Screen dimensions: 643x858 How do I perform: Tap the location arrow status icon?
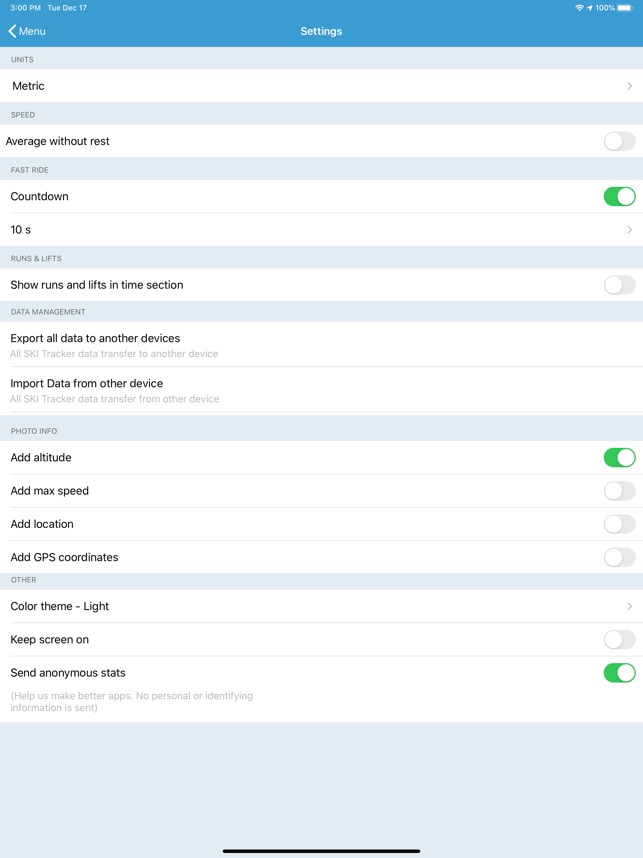click(x=590, y=8)
